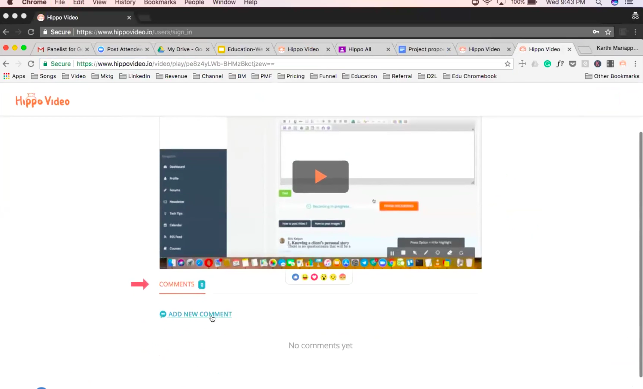Screen dimensions: 643x389
Task: Click the page vertical scrollbar
Action: pyautogui.click(x=641, y=254)
